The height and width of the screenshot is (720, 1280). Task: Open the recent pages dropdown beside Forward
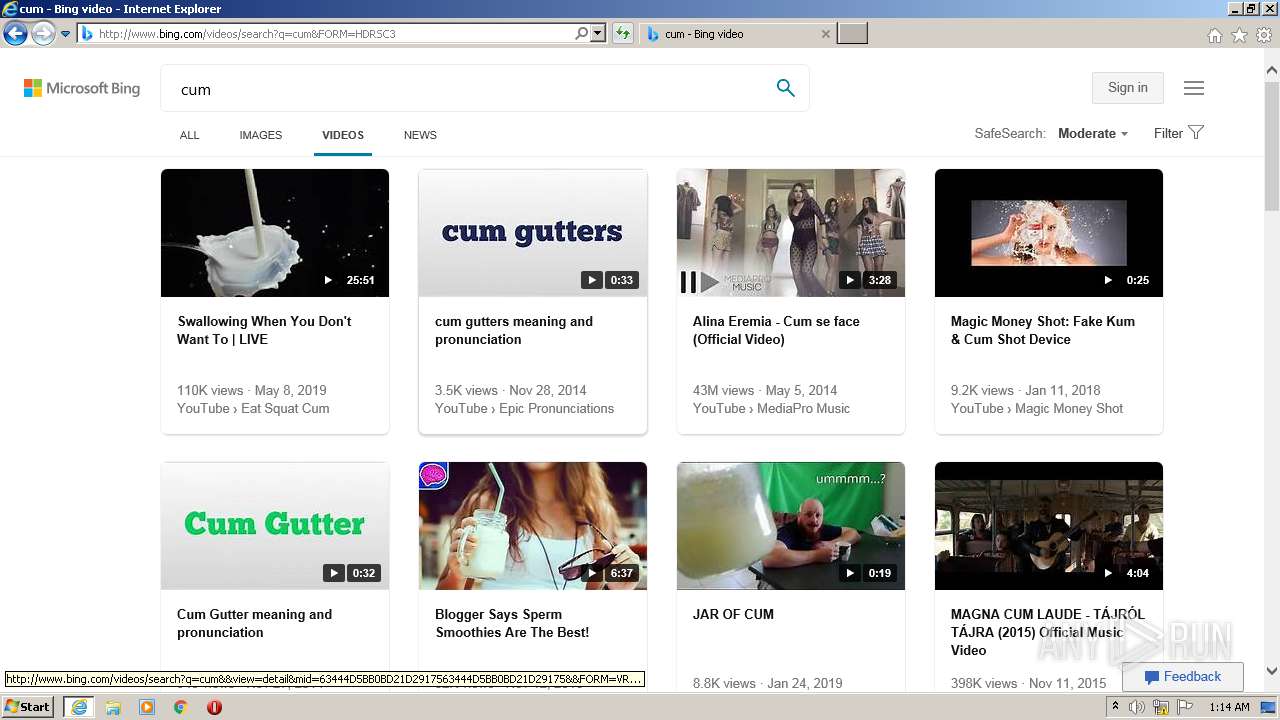click(x=66, y=34)
